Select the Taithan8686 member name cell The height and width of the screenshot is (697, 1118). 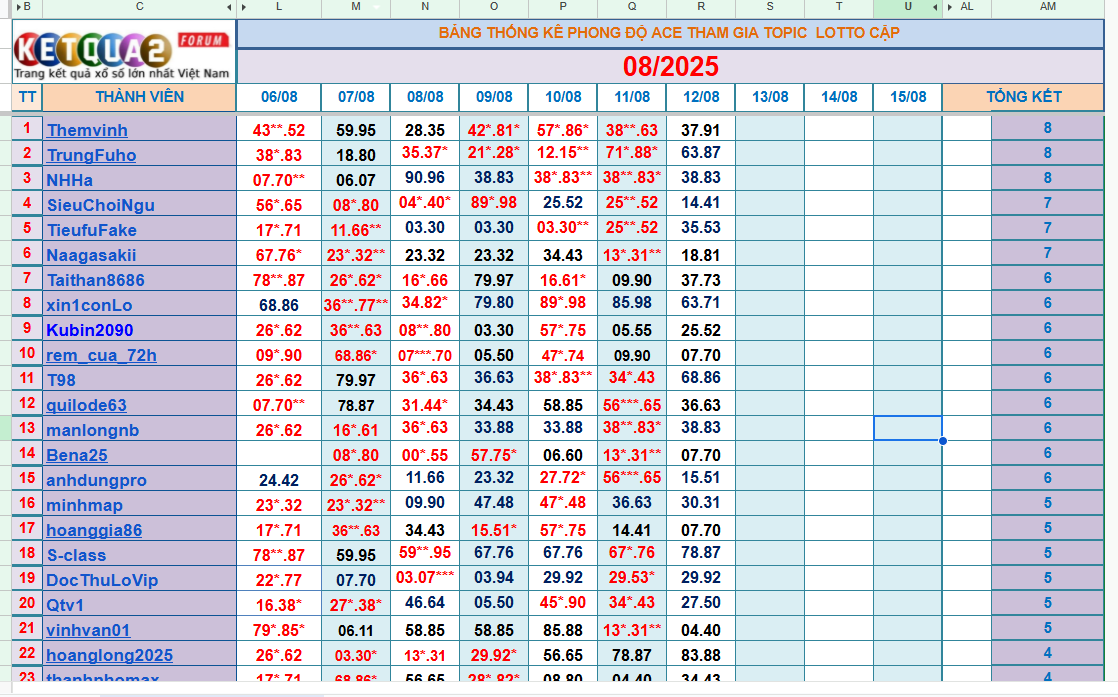click(x=139, y=279)
